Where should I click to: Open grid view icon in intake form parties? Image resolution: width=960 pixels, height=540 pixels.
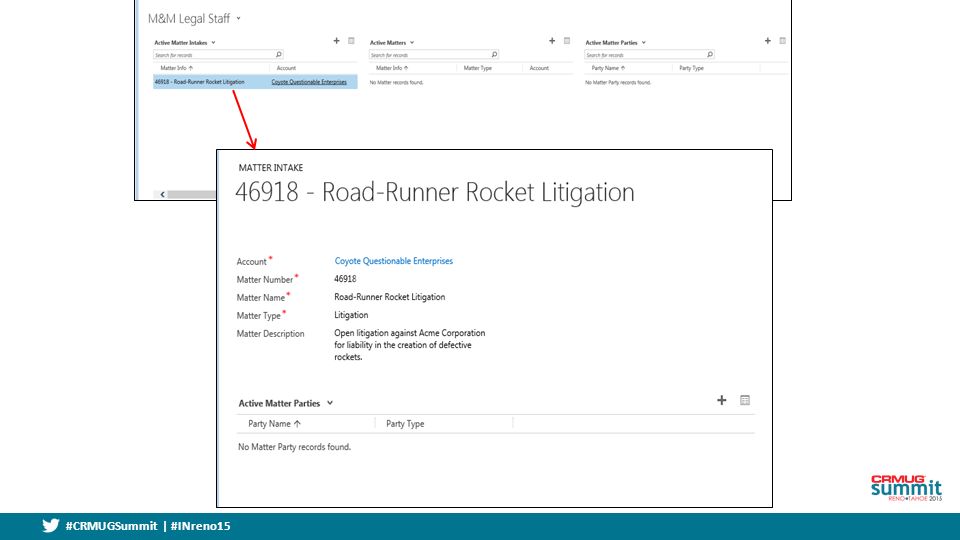(x=744, y=400)
